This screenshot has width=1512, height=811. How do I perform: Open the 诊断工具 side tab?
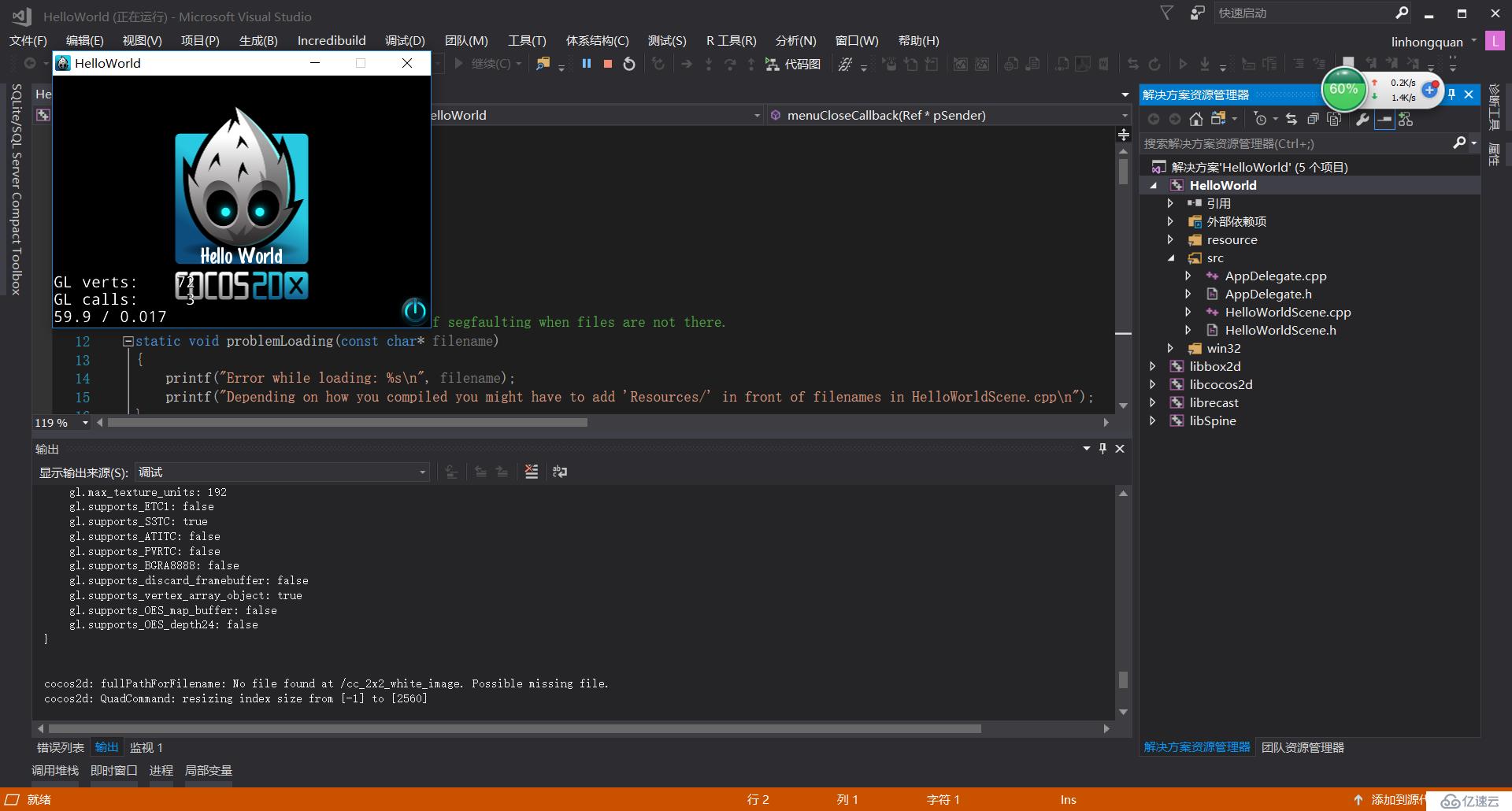point(1494,106)
